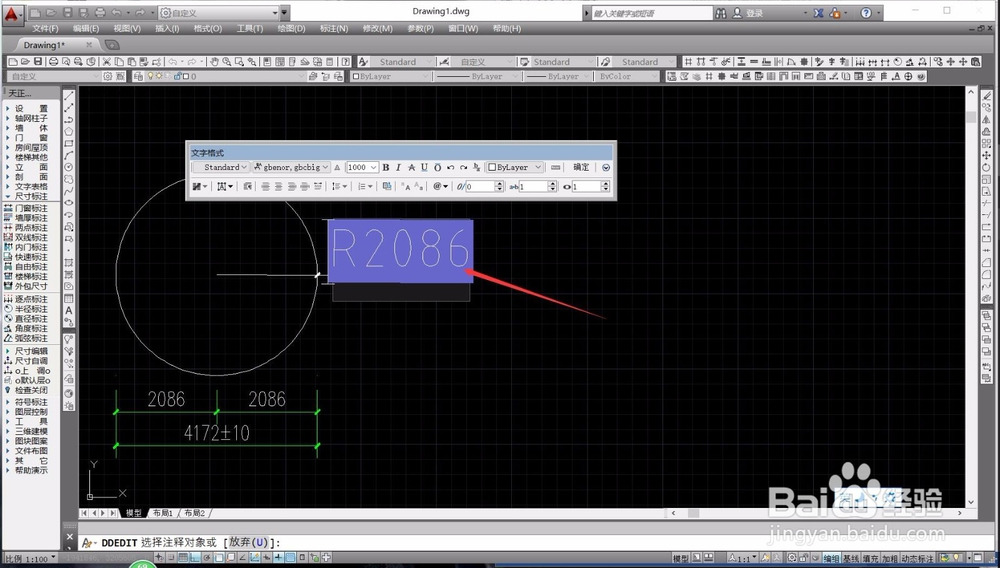Viewport: 1000px width, 568px height.
Task: Redo edit in text format toolbar
Action: click(x=464, y=167)
